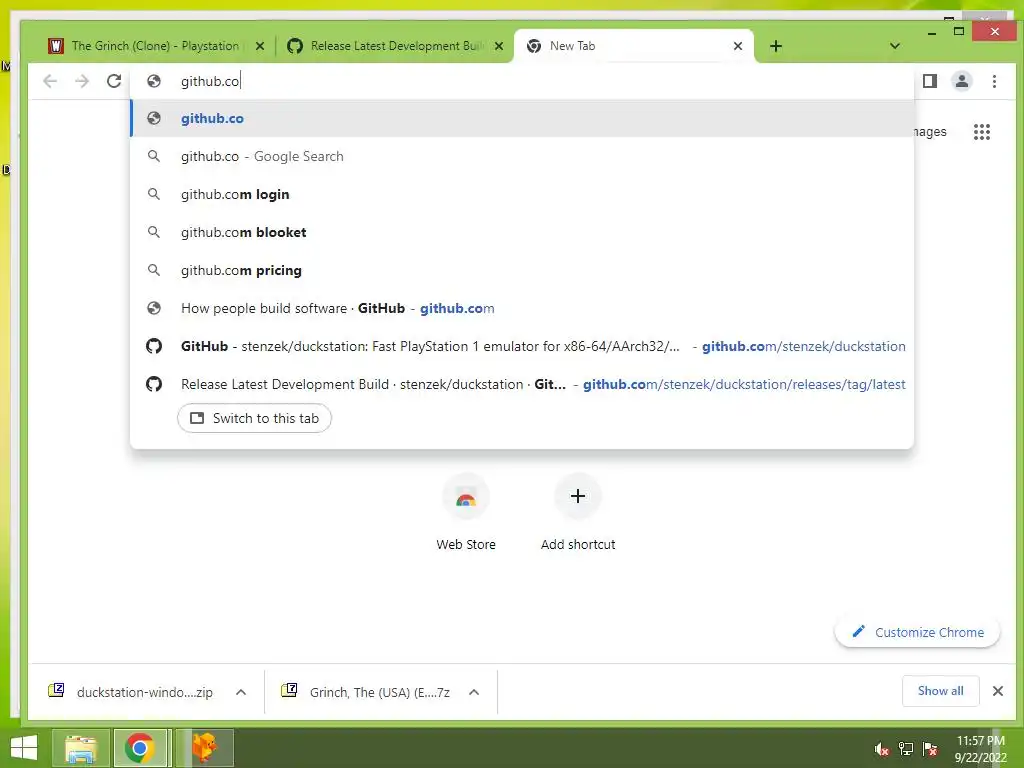This screenshot has height=768, width=1024.
Task: Click the browser back arrow
Action: coord(50,81)
